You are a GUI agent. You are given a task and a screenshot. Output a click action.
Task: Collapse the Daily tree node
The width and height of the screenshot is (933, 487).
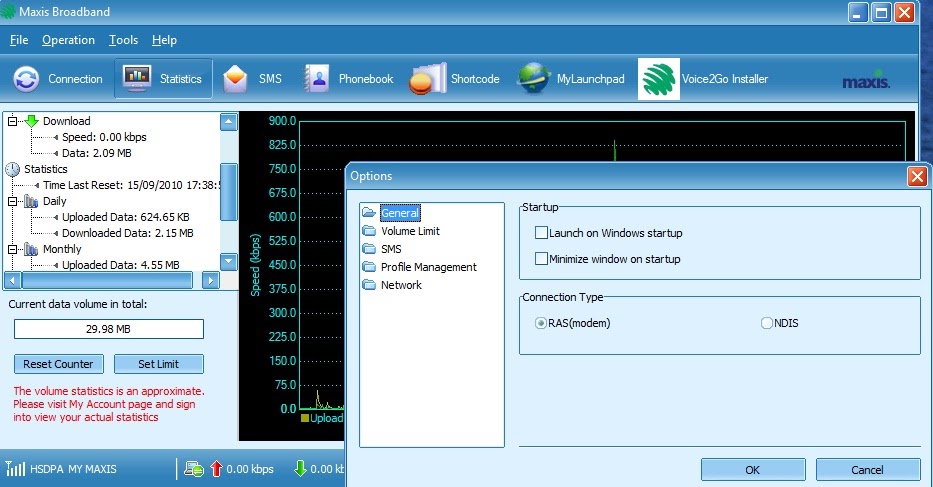[x=12, y=202]
